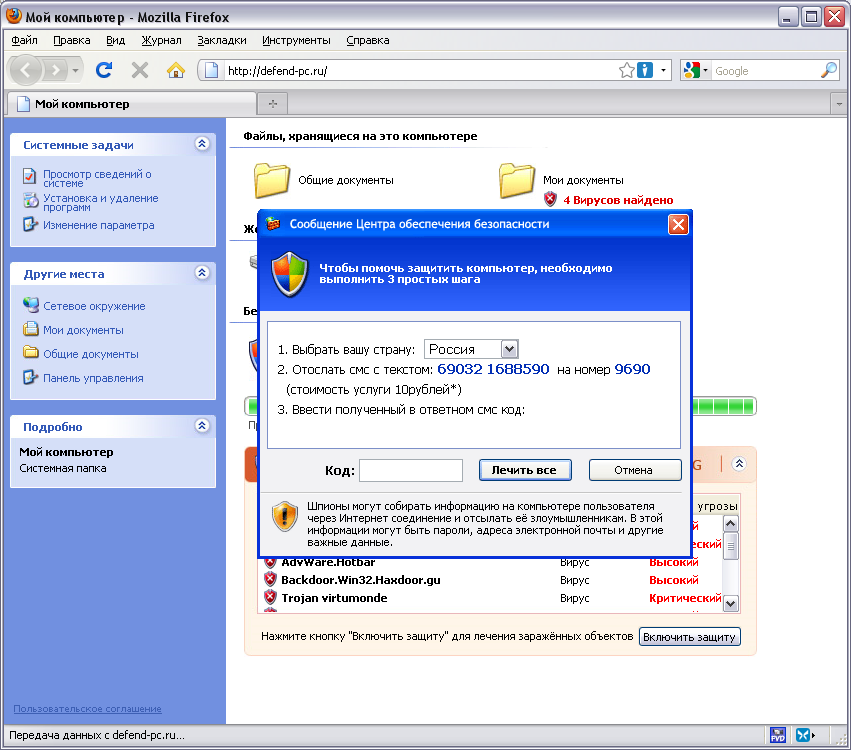Screen dimensions: 851x750
Task: Click the FVD icon in status bar
Action: pyautogui.click(x=778, y=735)
